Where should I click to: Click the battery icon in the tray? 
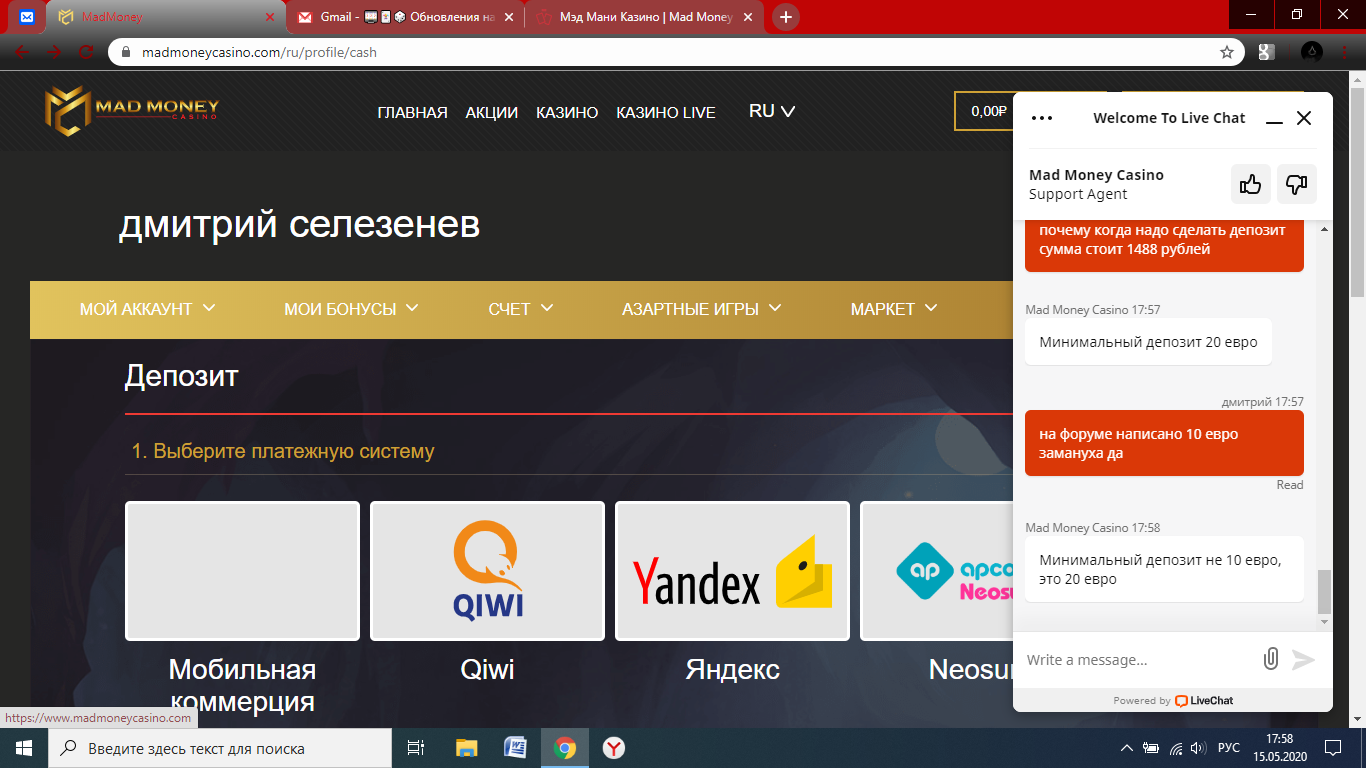pos(1152,748)
